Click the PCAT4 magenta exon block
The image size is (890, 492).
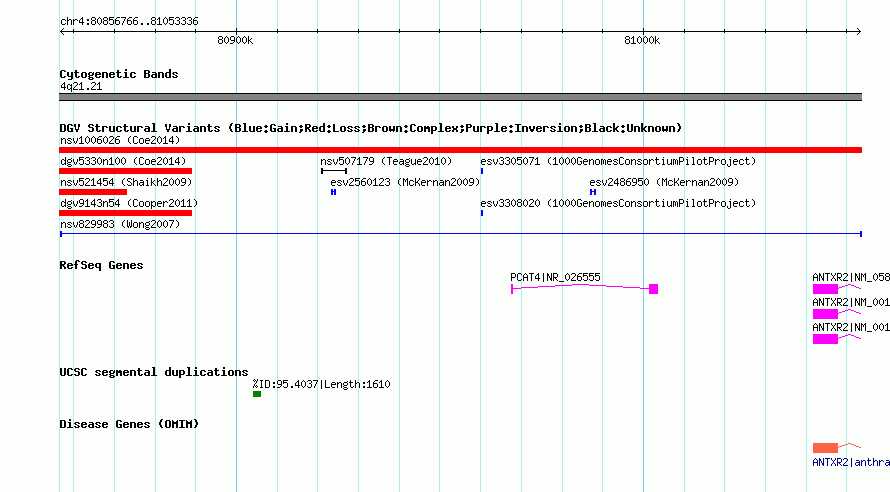pos(654,289)
